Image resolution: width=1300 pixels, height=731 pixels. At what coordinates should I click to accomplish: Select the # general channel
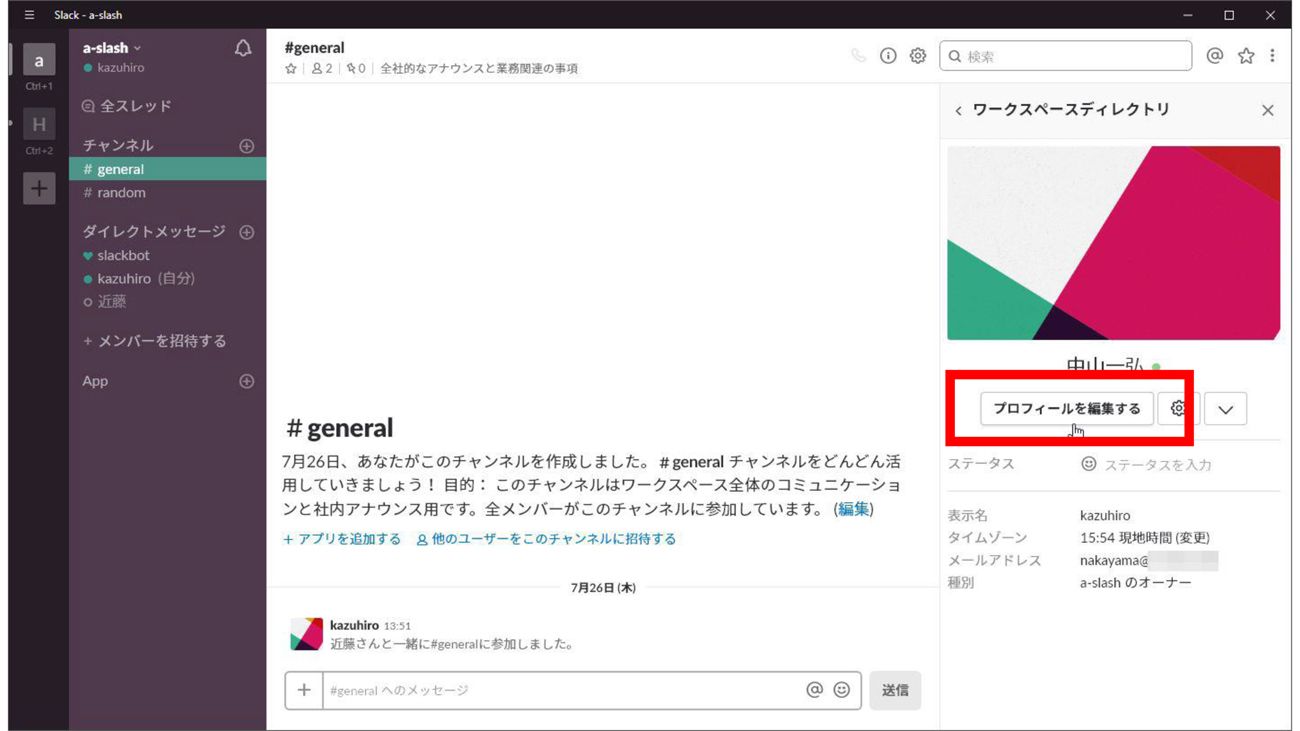[168, 170]
